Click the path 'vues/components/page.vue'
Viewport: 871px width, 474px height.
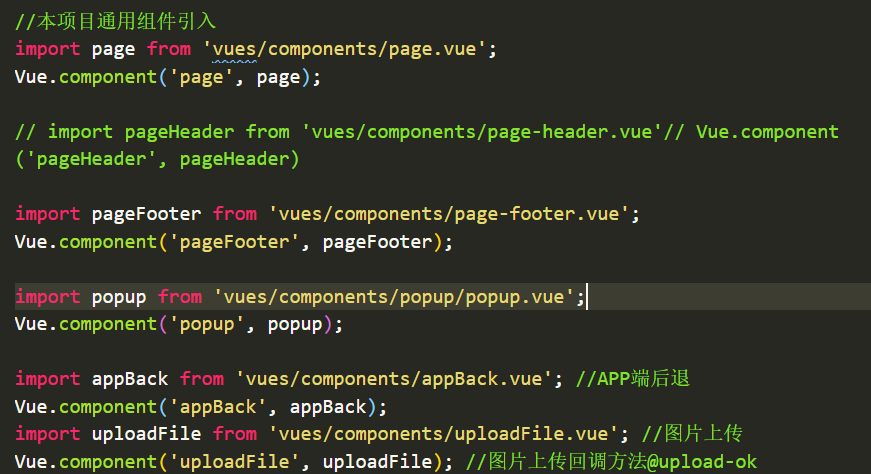pyautogui.click(x=344, y=49)
